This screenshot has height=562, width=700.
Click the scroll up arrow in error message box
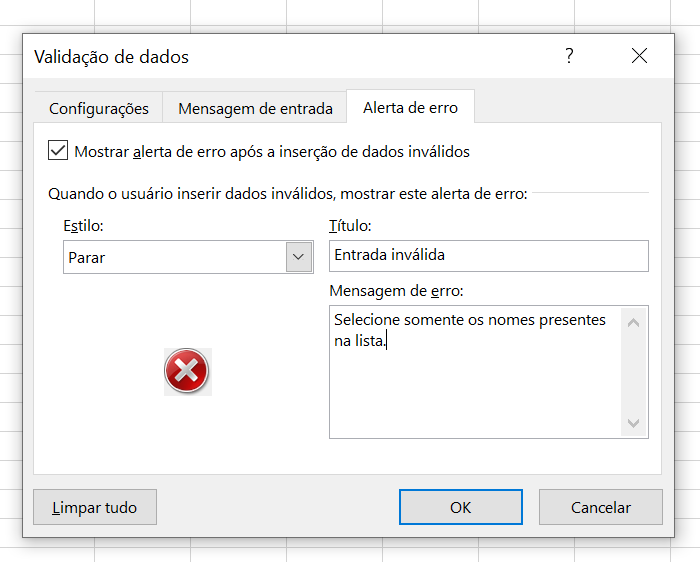pyautogui.click(x=633, y=322)
